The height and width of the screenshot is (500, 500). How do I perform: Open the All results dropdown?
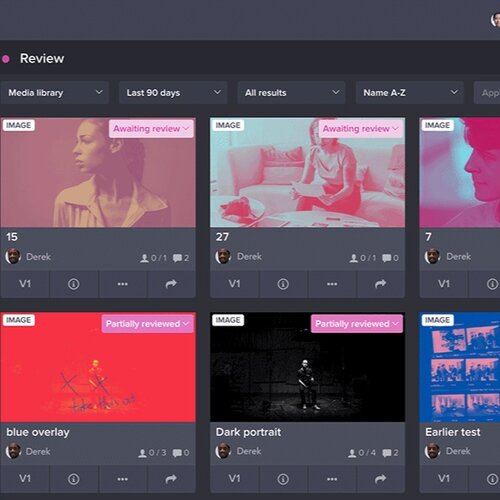[291, 93]
